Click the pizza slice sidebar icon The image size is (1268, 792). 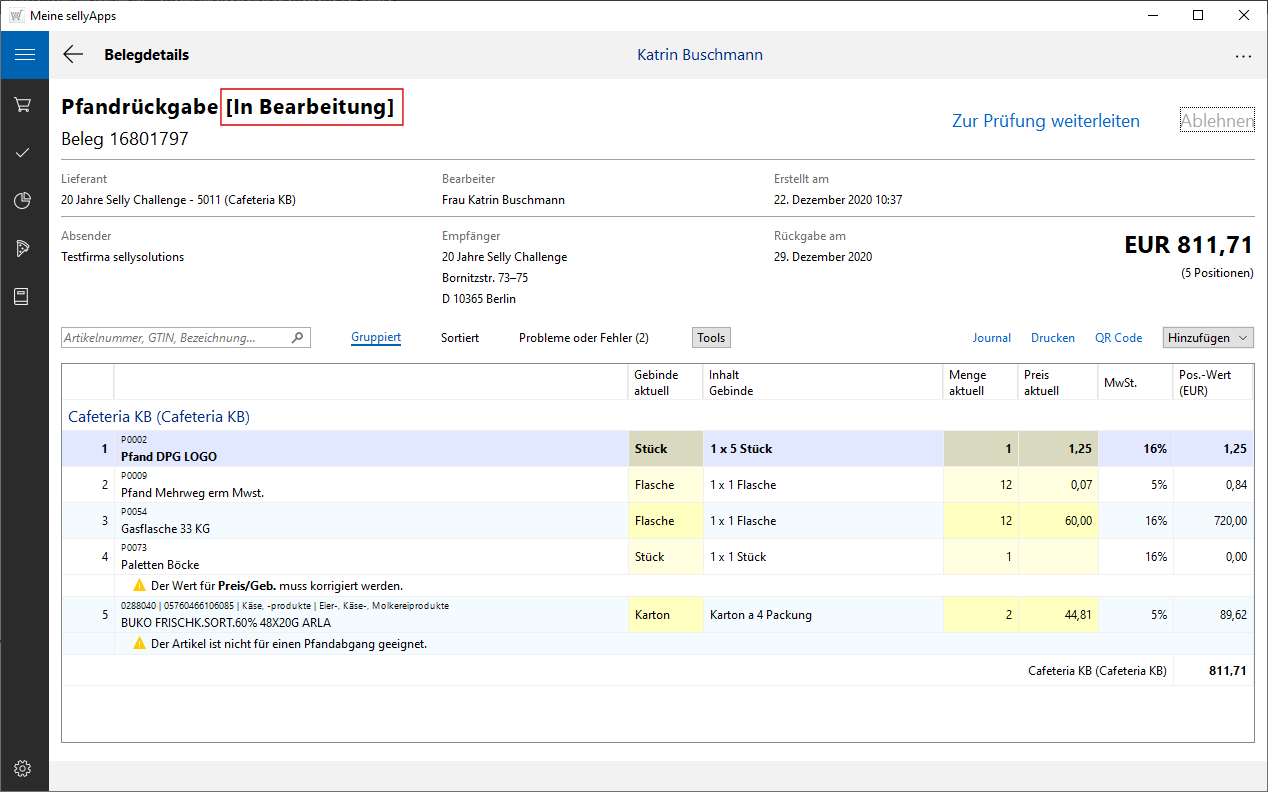click(x=24, y=248)
